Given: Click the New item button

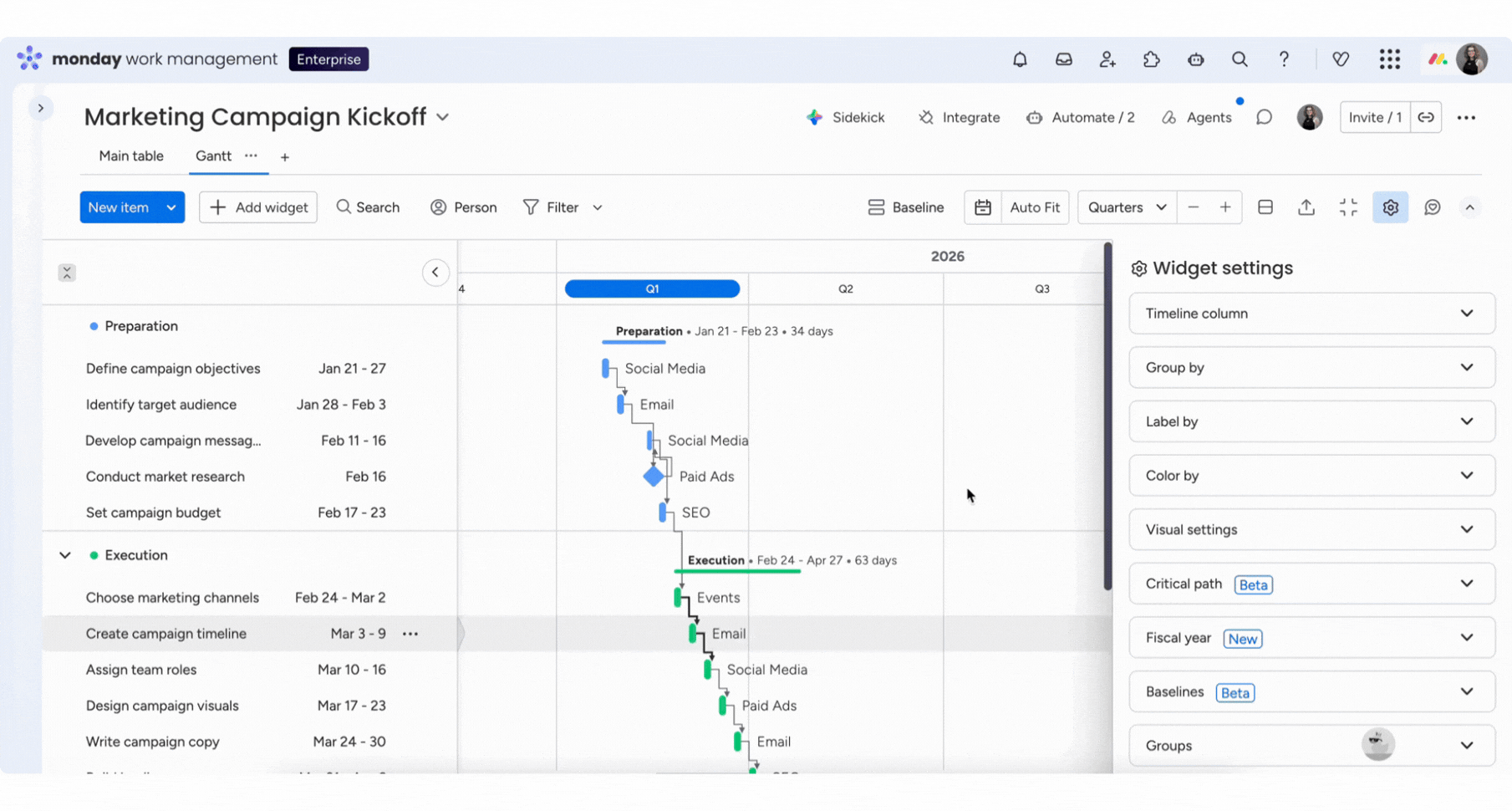Looking at the screenshot, I should [118, 207].
